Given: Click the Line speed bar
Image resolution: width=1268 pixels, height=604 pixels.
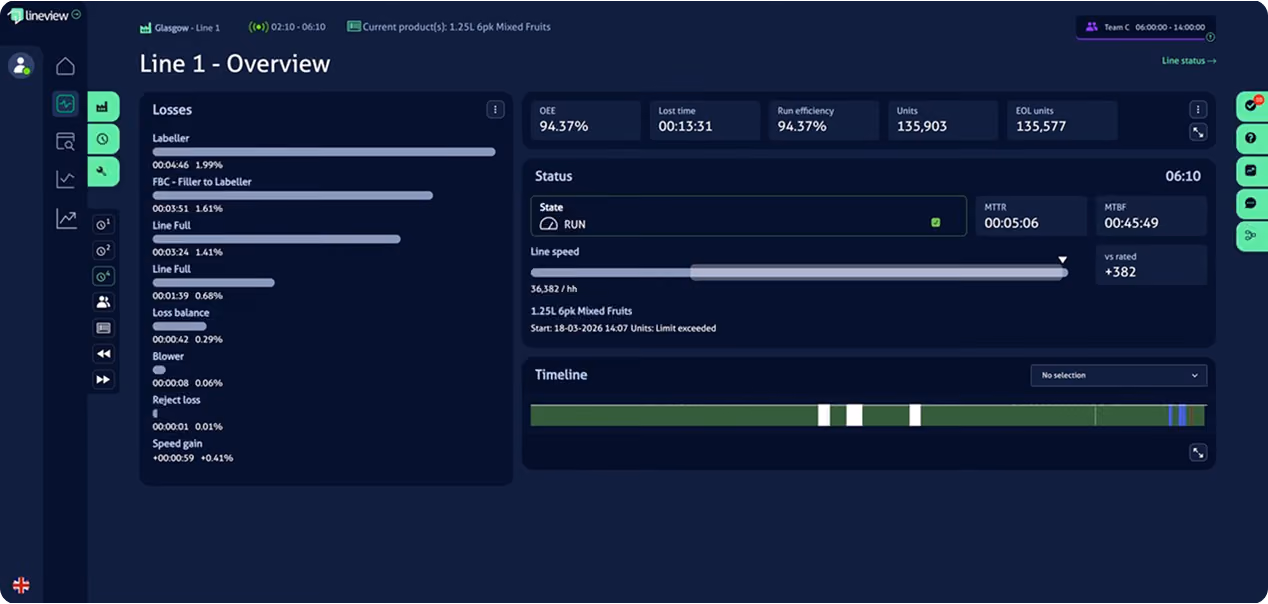Looking at the screenshot, I should tap(799, 272).
